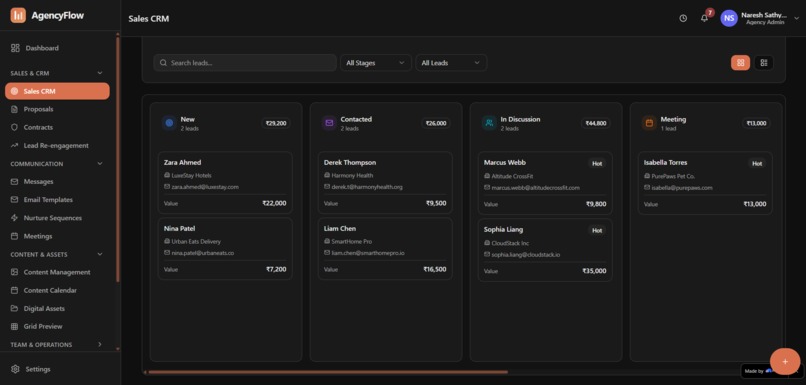Go to Dashboard in the sidebar
The image size is (806, 385).
[58, 48]
